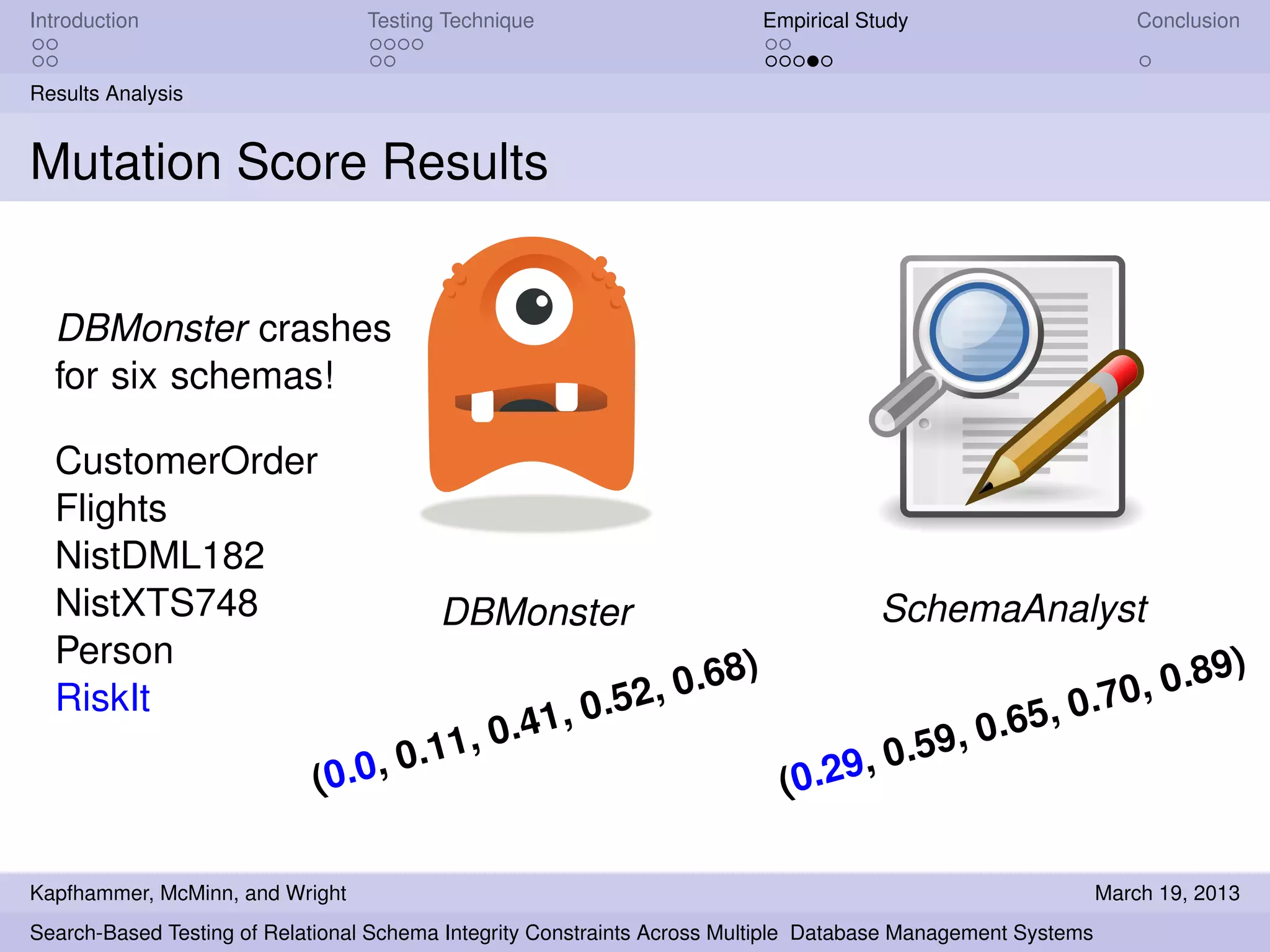Click the blue 0.0 score value

coord(350,769)
